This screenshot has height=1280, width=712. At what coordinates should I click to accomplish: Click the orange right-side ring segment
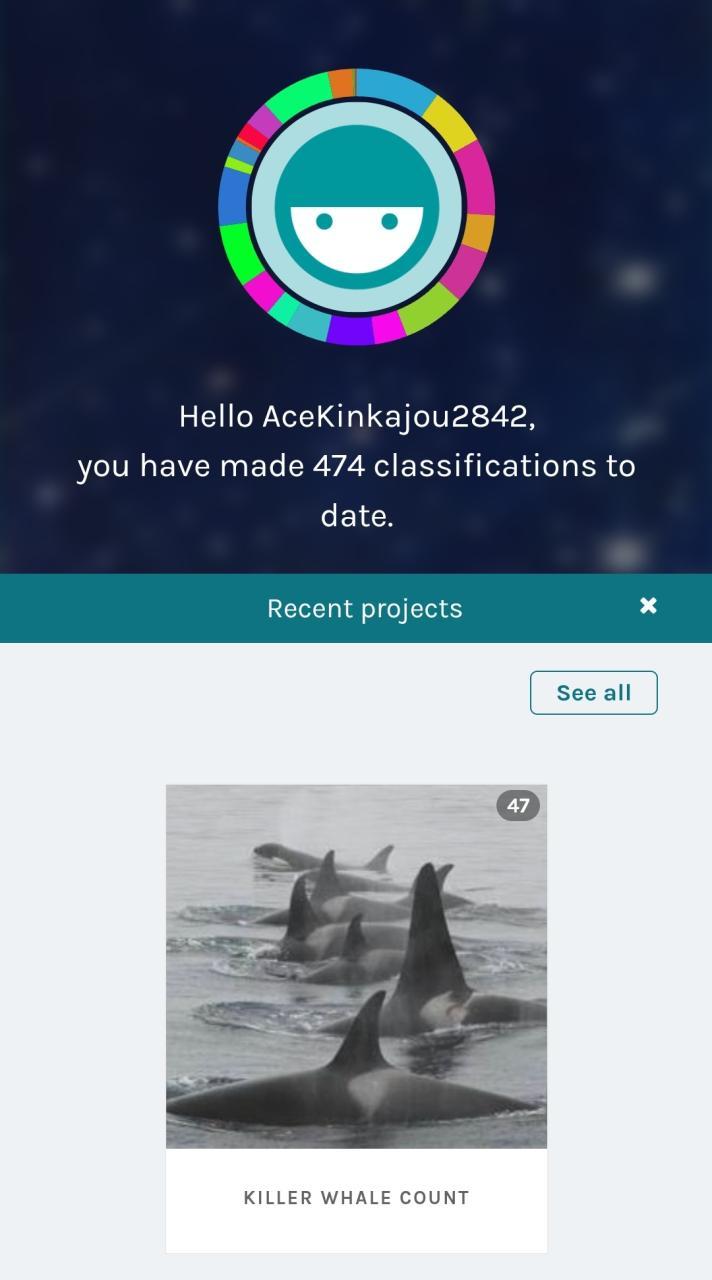coord(479,232)
